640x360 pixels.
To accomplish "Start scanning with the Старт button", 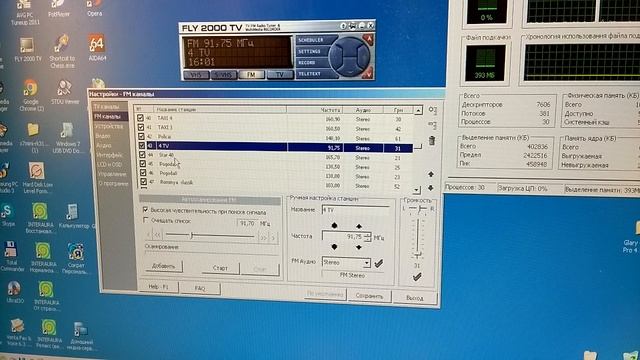I will point(220,268).
